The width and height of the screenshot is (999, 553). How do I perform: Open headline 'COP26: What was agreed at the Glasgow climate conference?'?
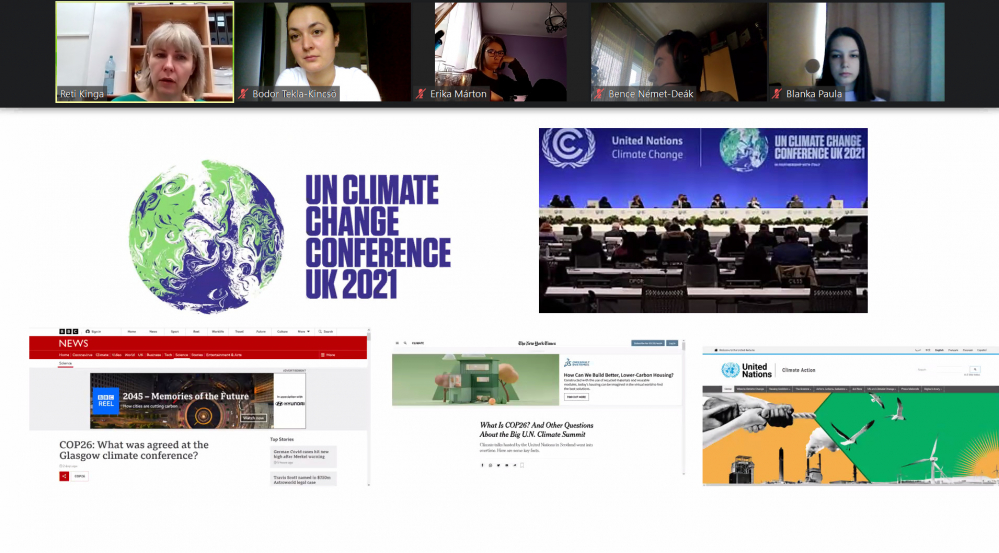[x=134, y=450]
